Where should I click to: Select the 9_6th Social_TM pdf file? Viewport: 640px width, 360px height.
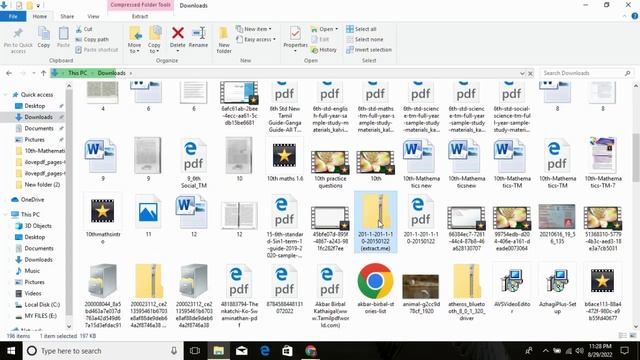pos(193,163)
